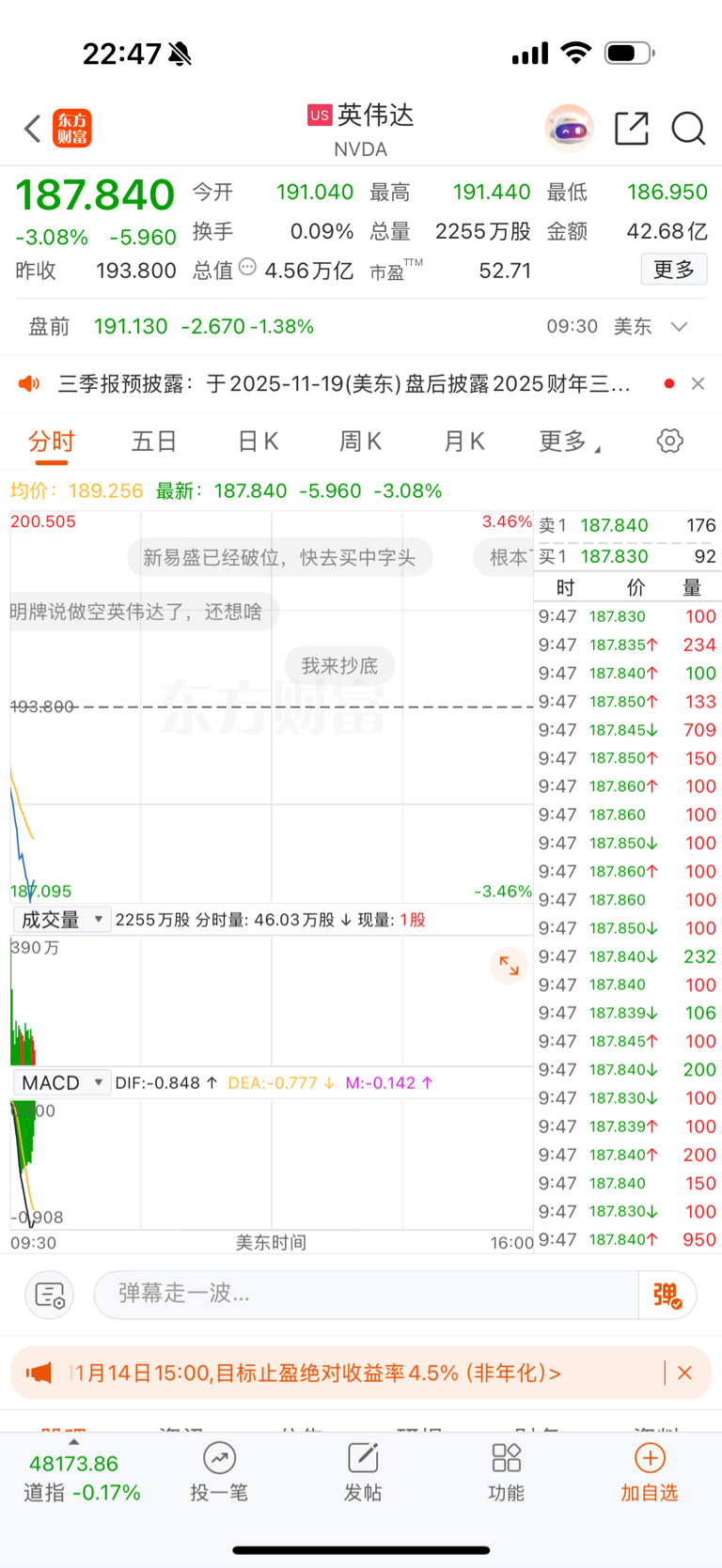Switch to the 月K tab
The image size is (722, 1568).
463,442
